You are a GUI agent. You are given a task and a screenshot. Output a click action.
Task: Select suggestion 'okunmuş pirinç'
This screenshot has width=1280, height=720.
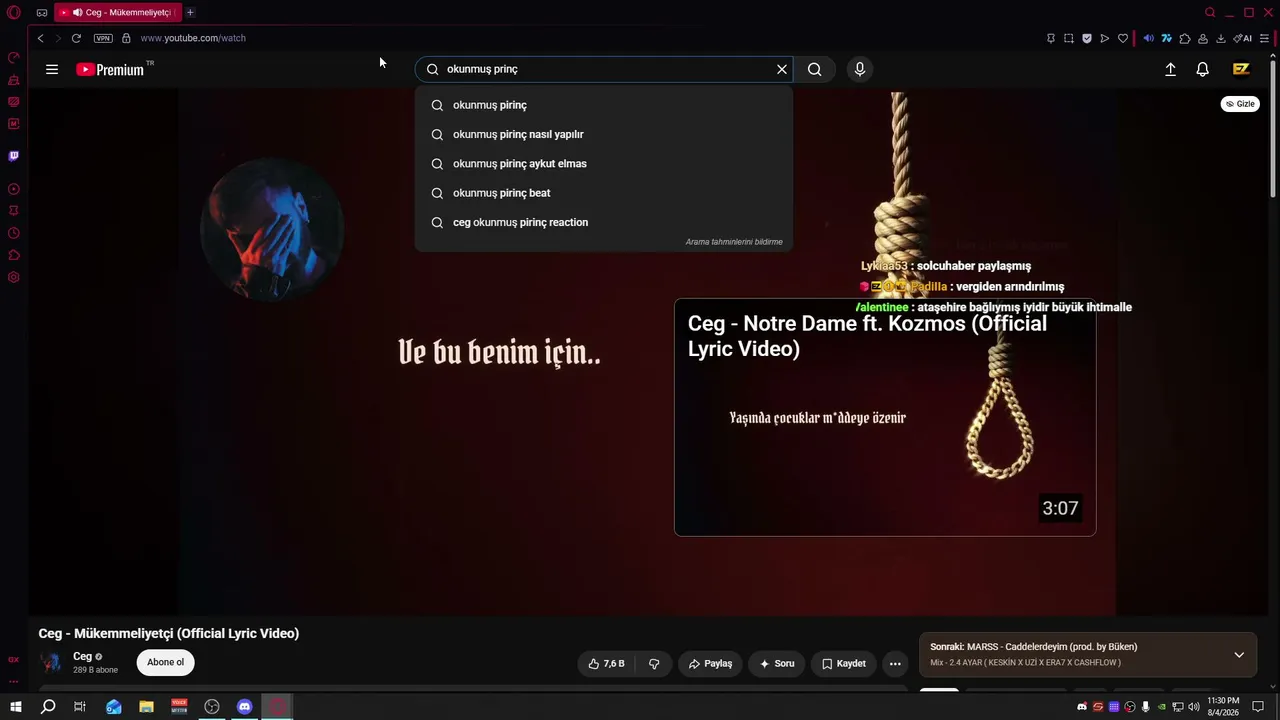(x=604, y=105)
